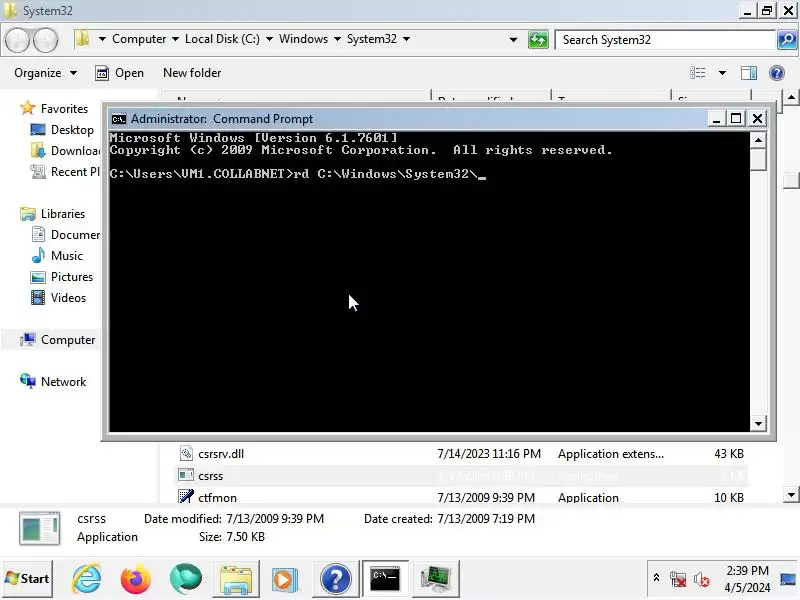Screen dimensions: 800x600
Task: Open address bar previous locations dropdown
Action: coord(513,40)
